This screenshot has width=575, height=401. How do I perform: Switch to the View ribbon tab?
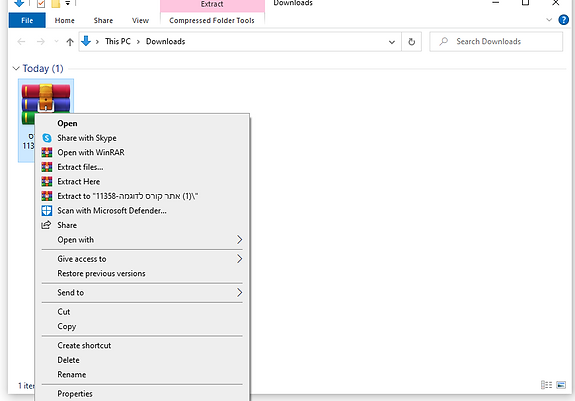pyautogui.click(x=140, y=21)
